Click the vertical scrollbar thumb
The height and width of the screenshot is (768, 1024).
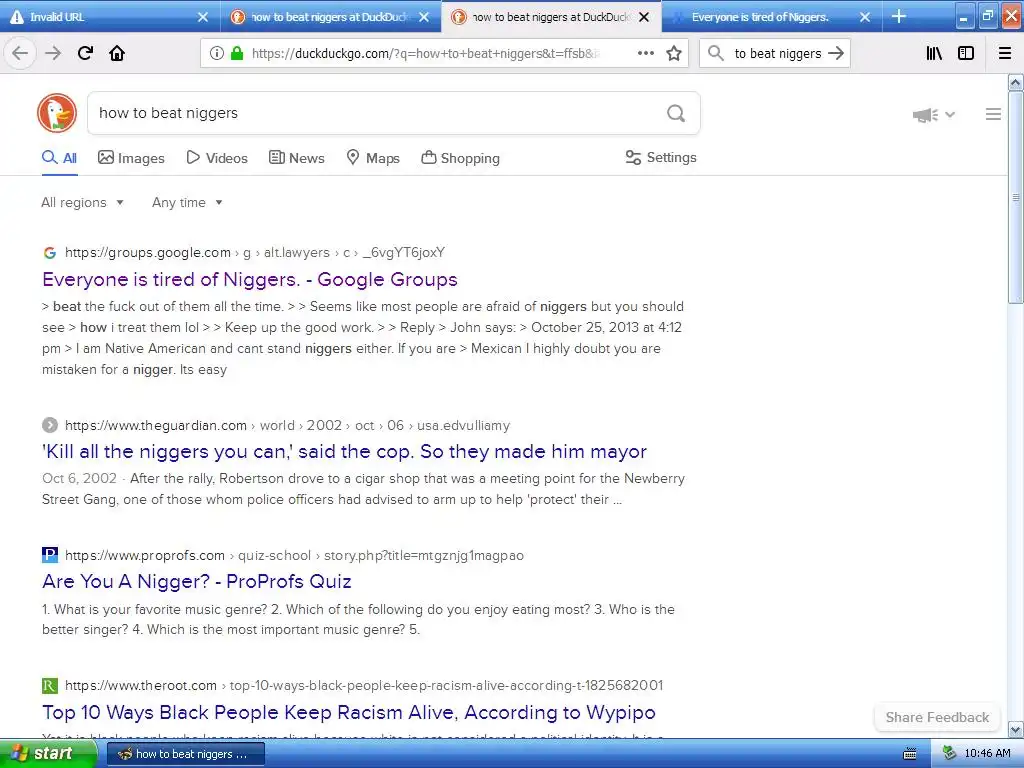pyautogui.click(x=1016, y=197)
